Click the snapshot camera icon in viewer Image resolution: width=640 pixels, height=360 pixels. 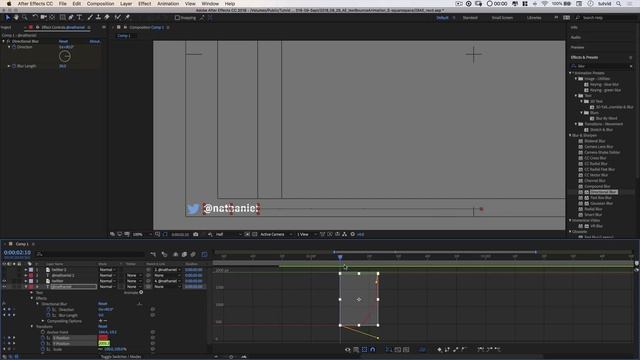196,234
